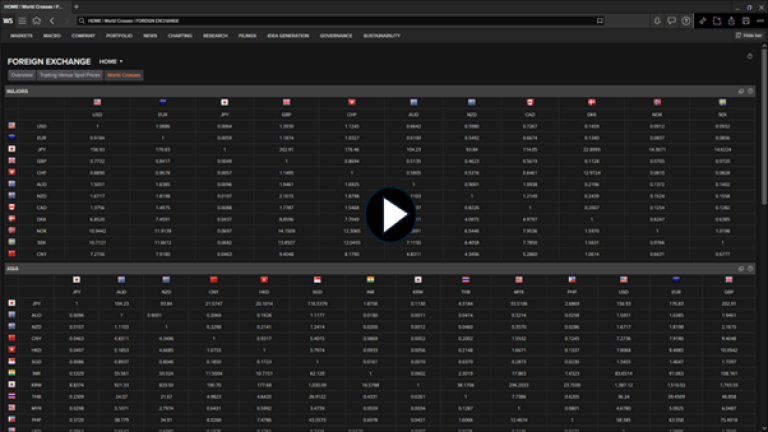Click the help question mark icon in top toolbar
The image size is (768, 432).
pos(687,20)
